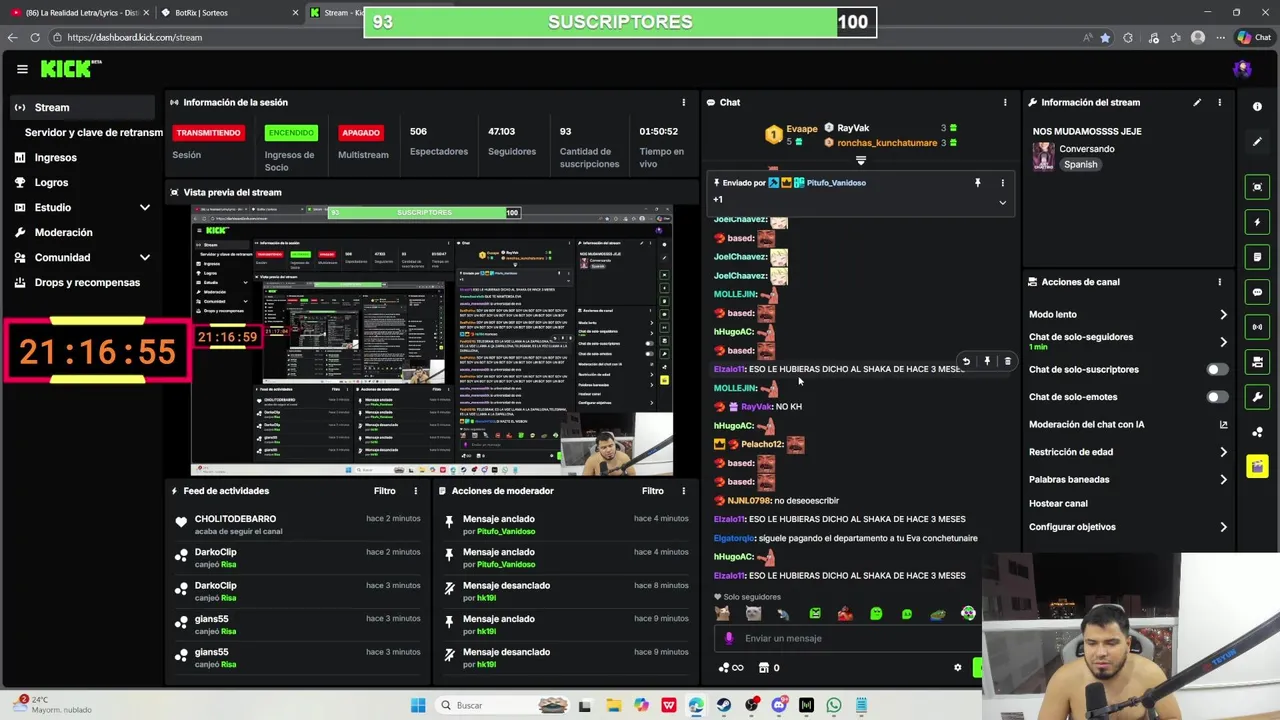Open Steam from the taskbar

724,705
